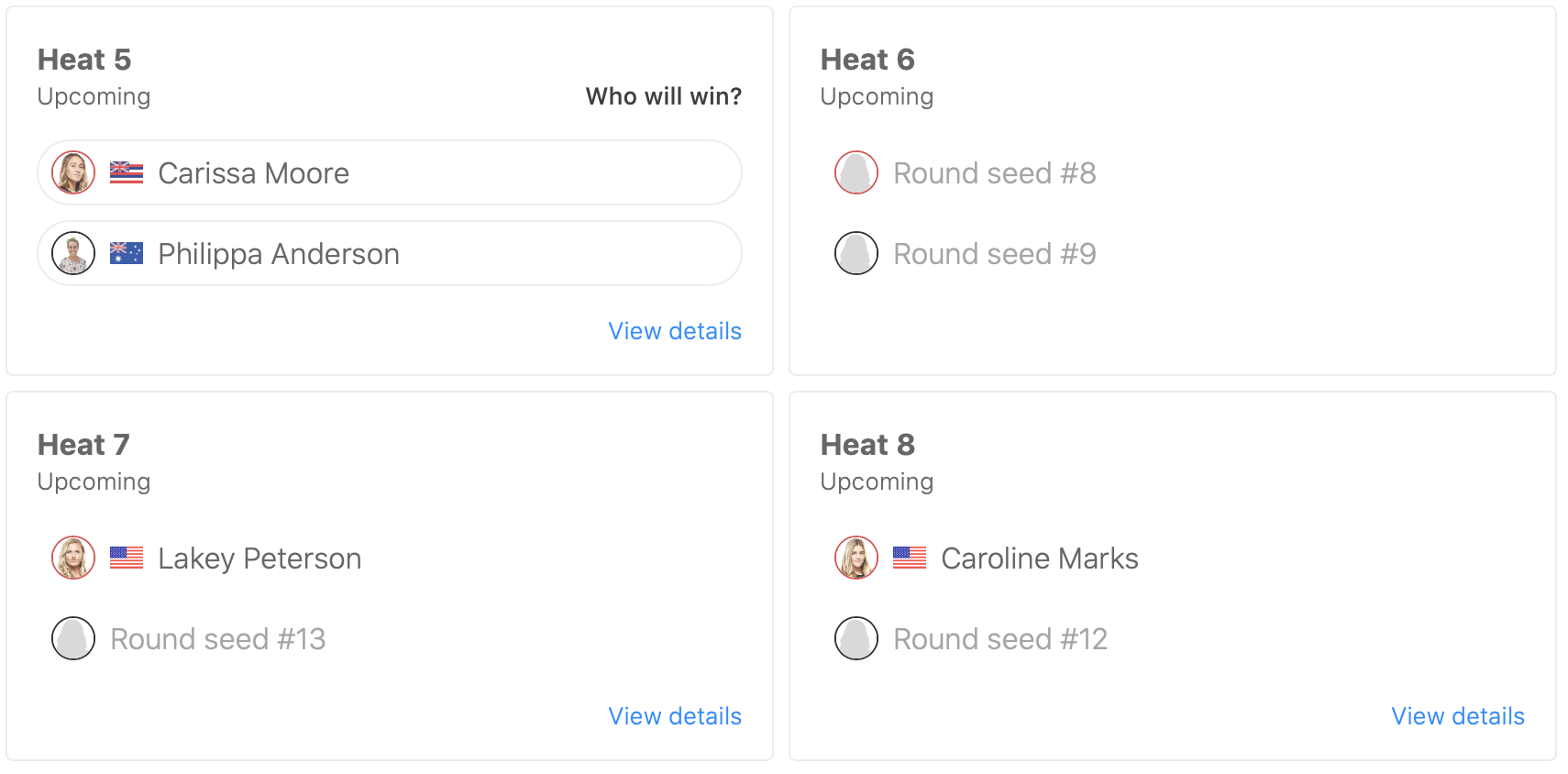
Task: Click the Heat 6 card title
Action: pyautogui.click(x=867, y=60)
